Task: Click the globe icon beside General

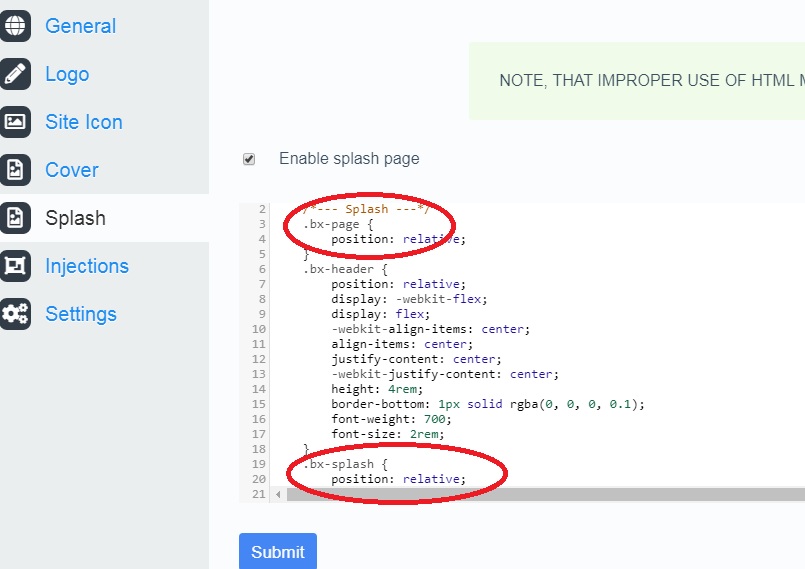Action: tap(15, 26)
